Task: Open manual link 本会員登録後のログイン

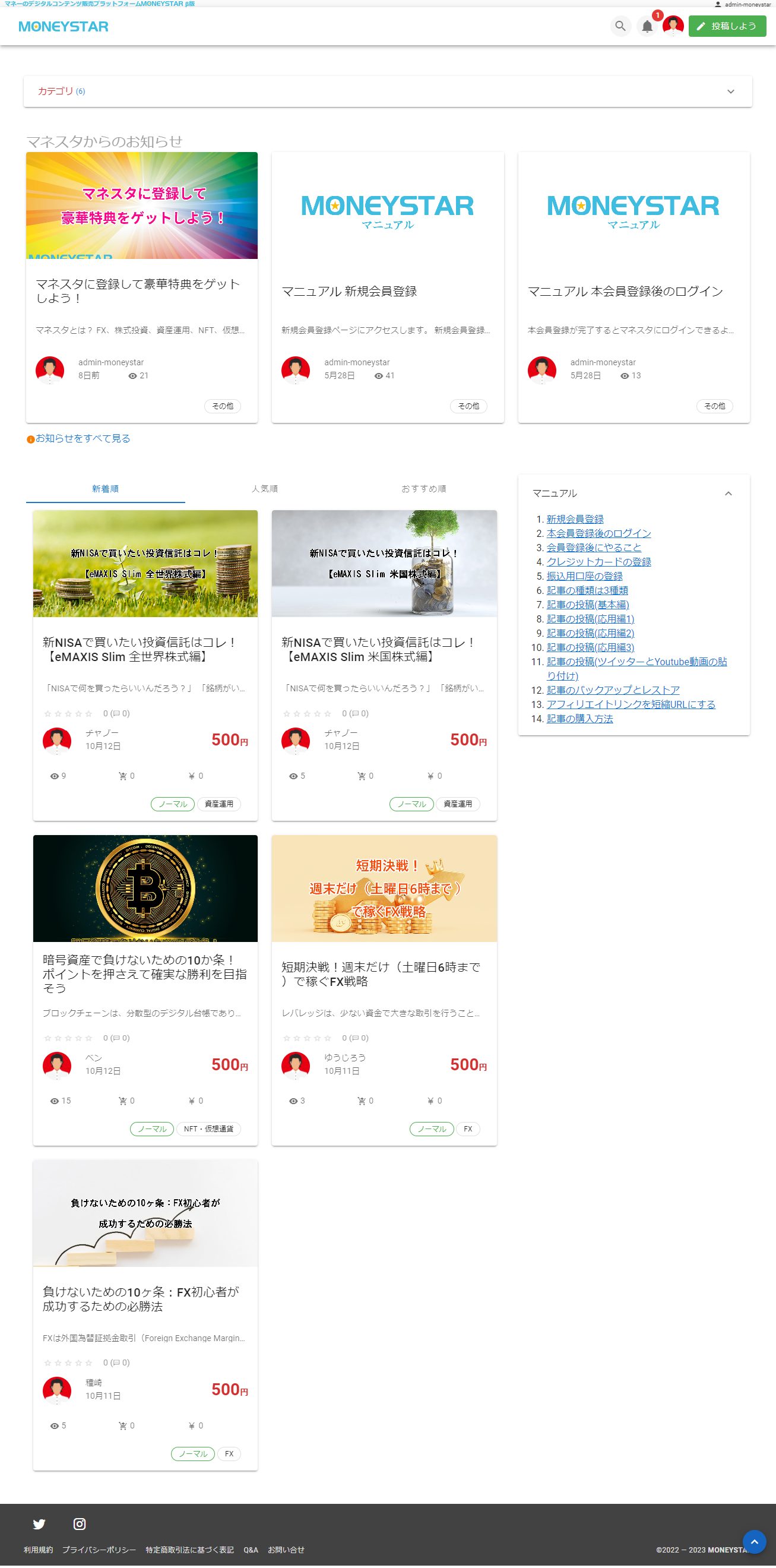Action: [x=599, y=534]
